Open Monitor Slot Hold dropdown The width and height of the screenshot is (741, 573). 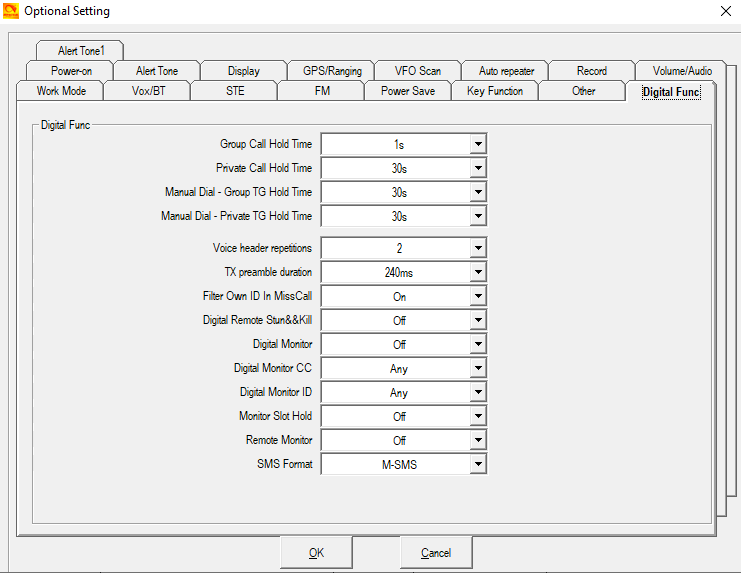[478, 416]
